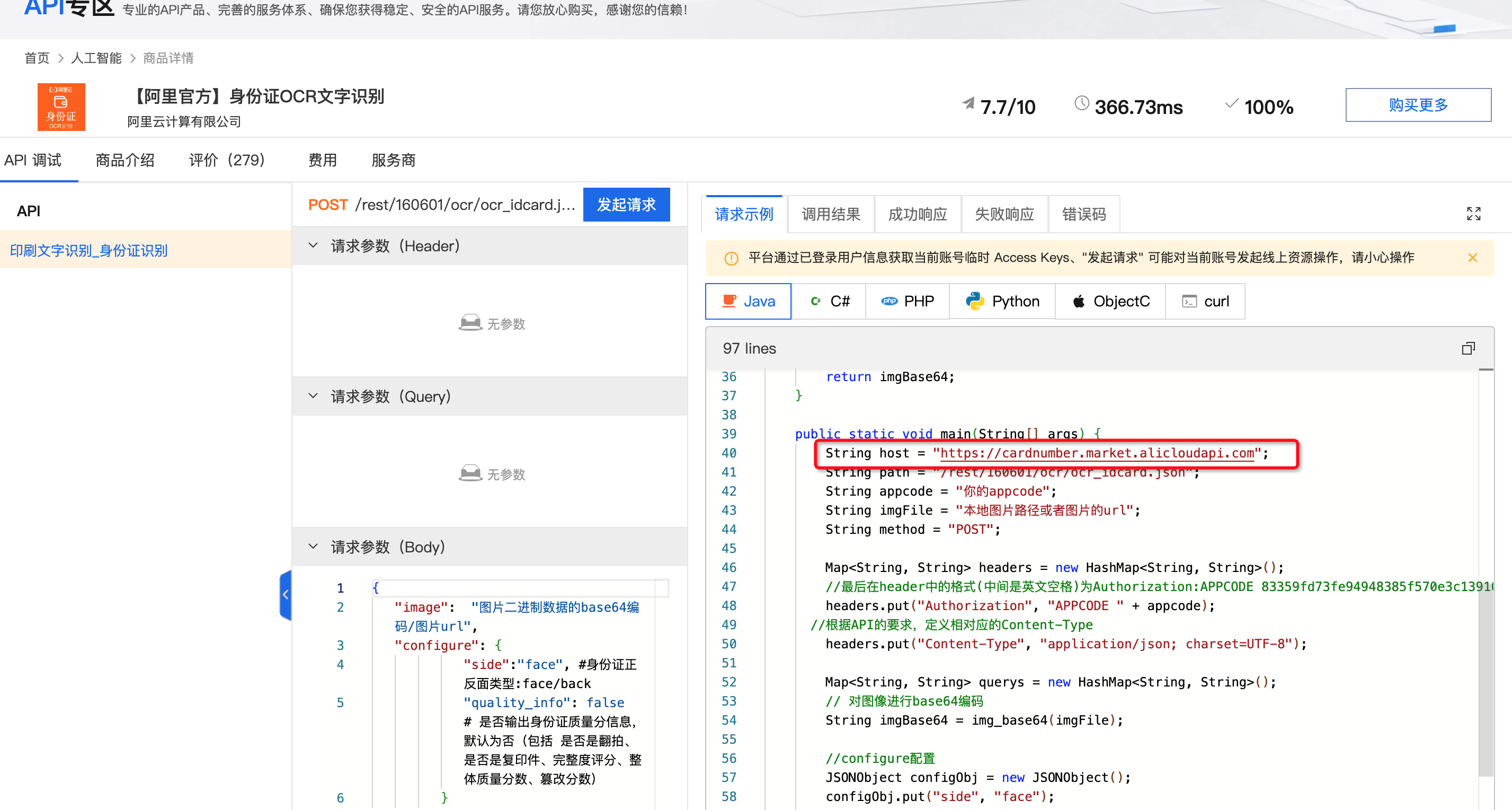Click the 商品详情 breadcrumb text
1512x810 pixels.
pos(168,58)
